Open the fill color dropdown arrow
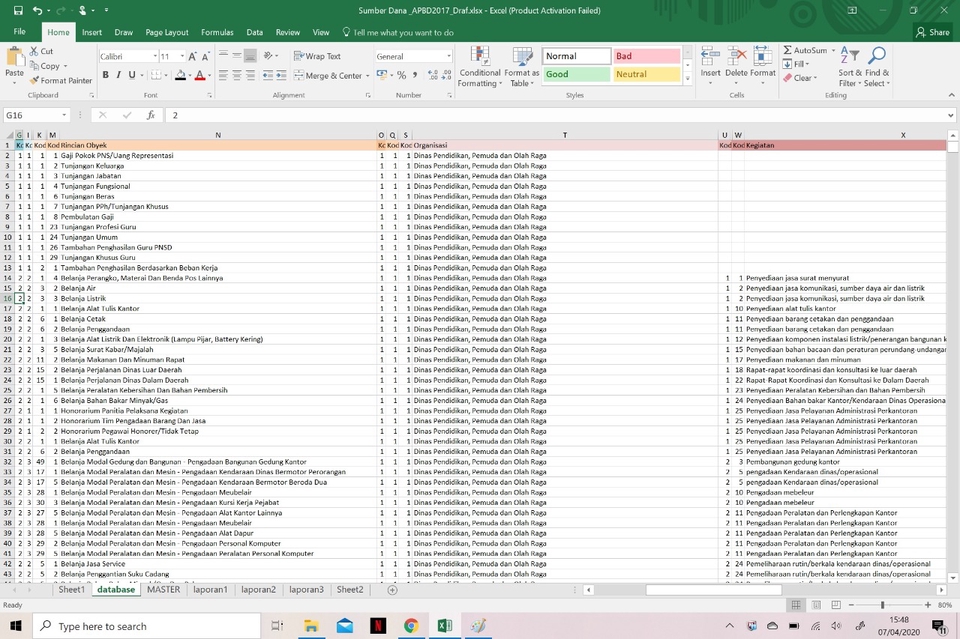Viewport: 960px width, 639px height. pyautogui.click(x=190, y=76)
